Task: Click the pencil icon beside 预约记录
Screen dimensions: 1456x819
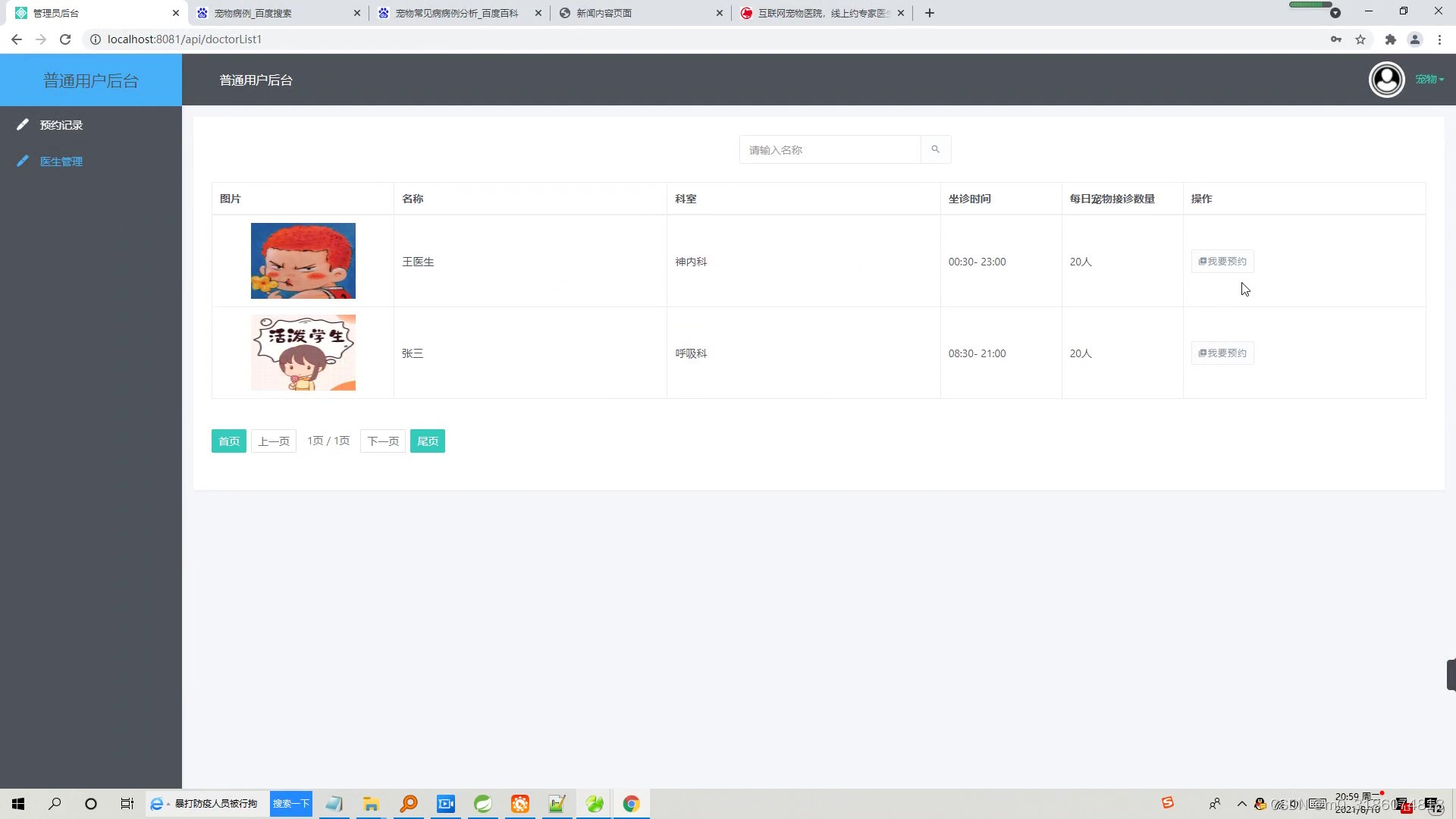Action: click(x=22, y=124)
